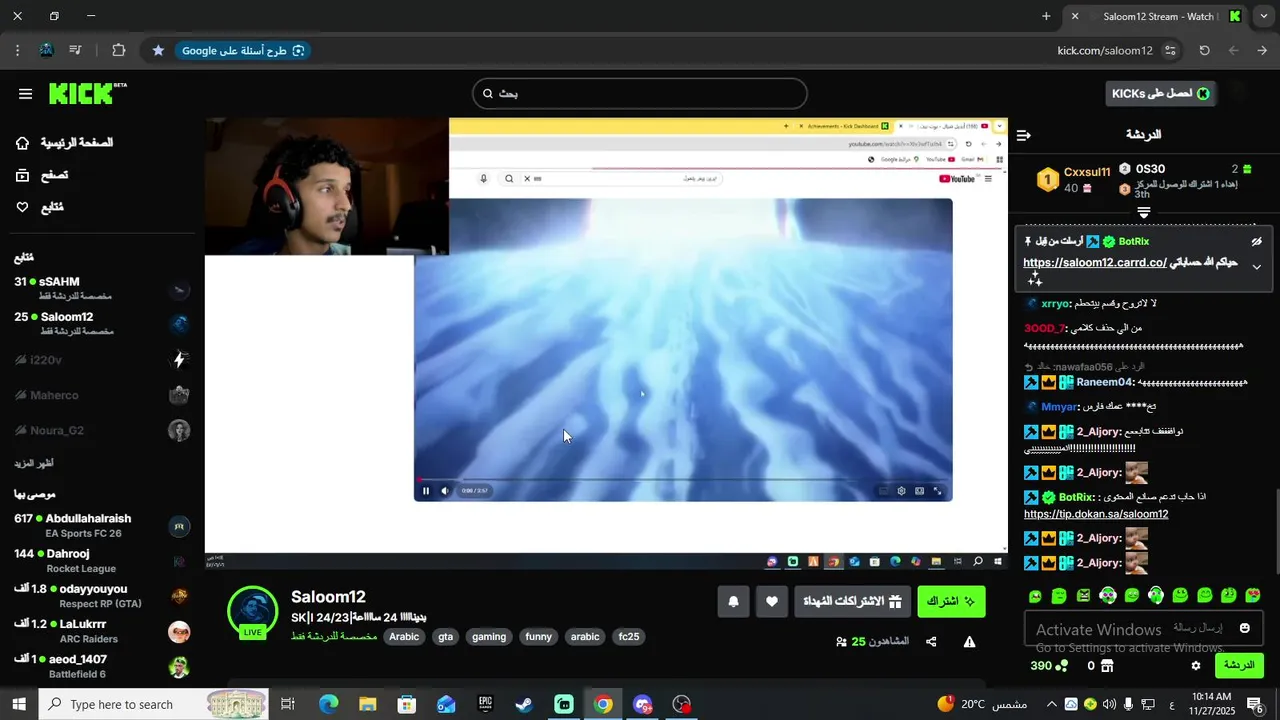Toggle theater mode on player
Viewport: 1280px width, 720px height.
tap(919, 491)
